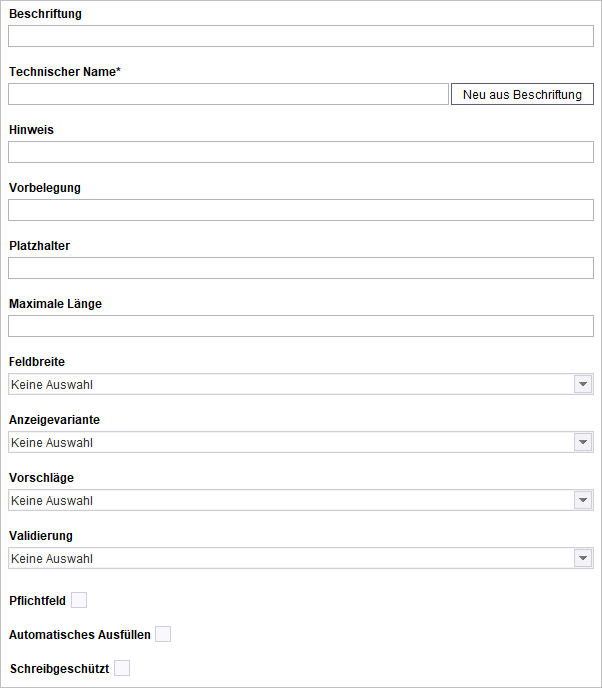Enable the Pflichtfeld checkbox
The width and height of the screenshot is (602, 688).
coord(79,600)
